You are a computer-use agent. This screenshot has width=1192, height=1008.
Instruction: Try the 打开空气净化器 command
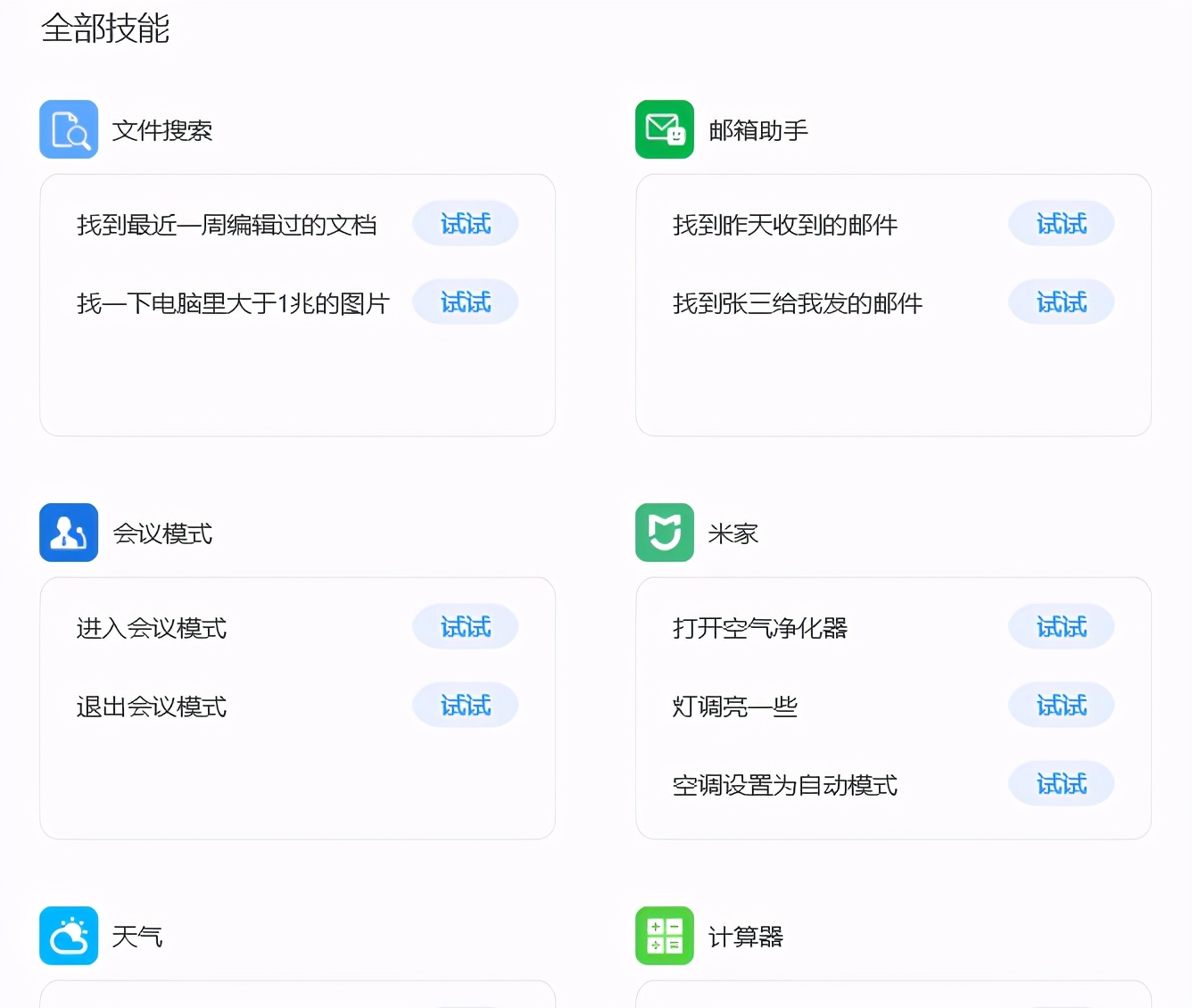coord(1061,626)
